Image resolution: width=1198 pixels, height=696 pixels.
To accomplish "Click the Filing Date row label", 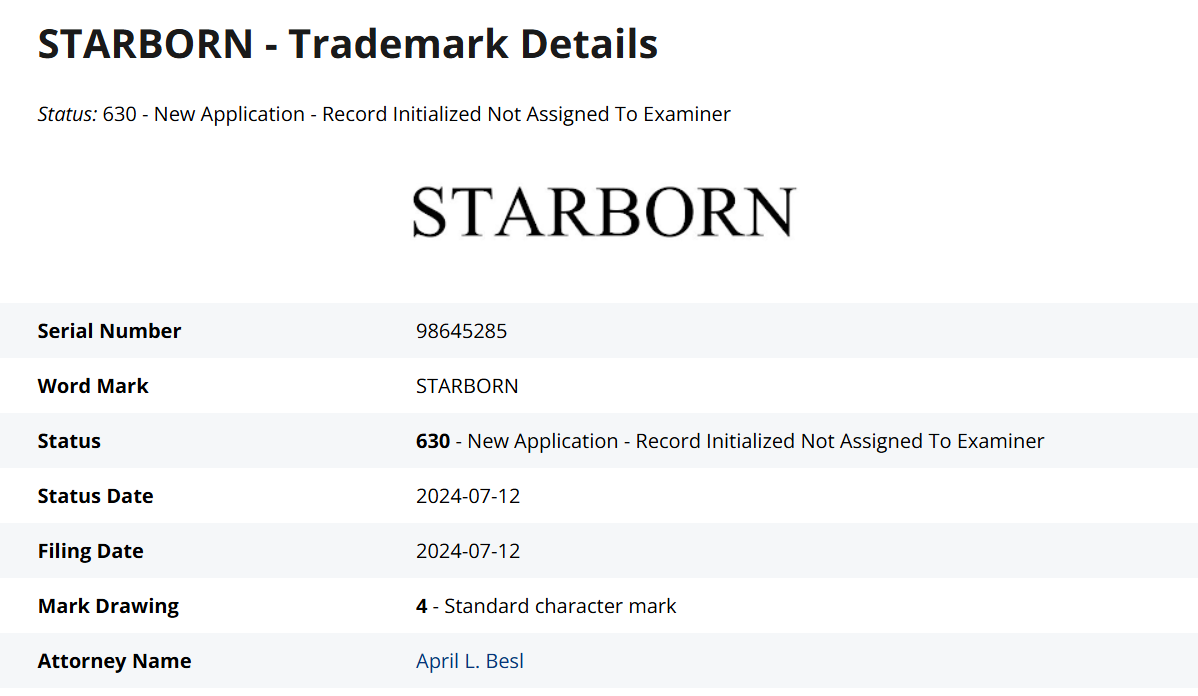I will (90, 551).
